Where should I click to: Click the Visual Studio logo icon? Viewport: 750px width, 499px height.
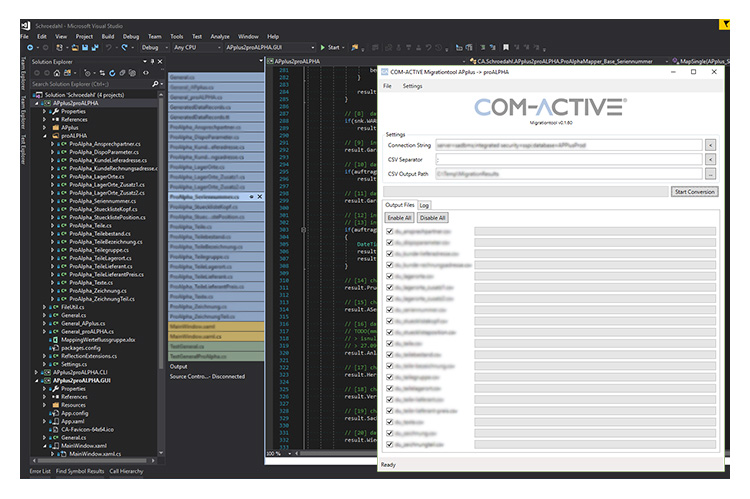tap(26, 26)
